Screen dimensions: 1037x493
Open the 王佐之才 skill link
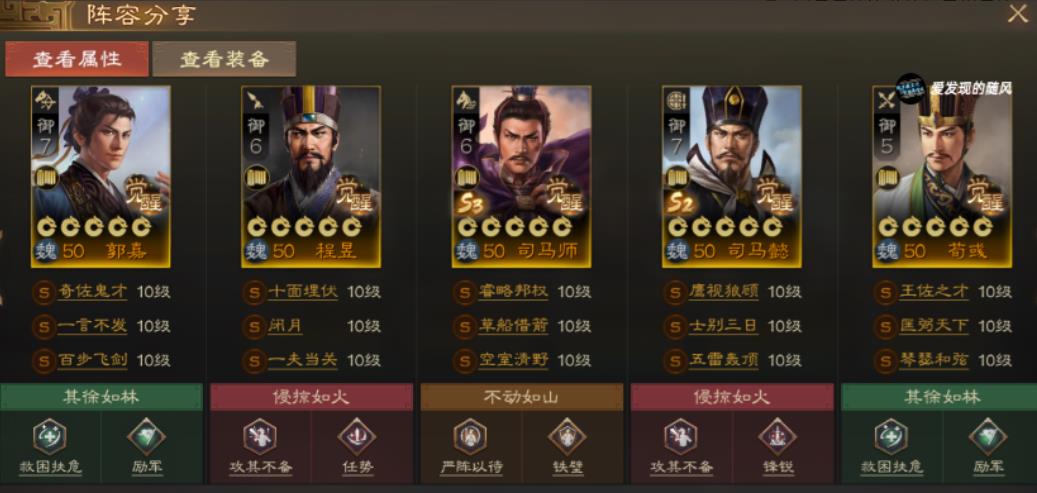click(x=933, y=291)
